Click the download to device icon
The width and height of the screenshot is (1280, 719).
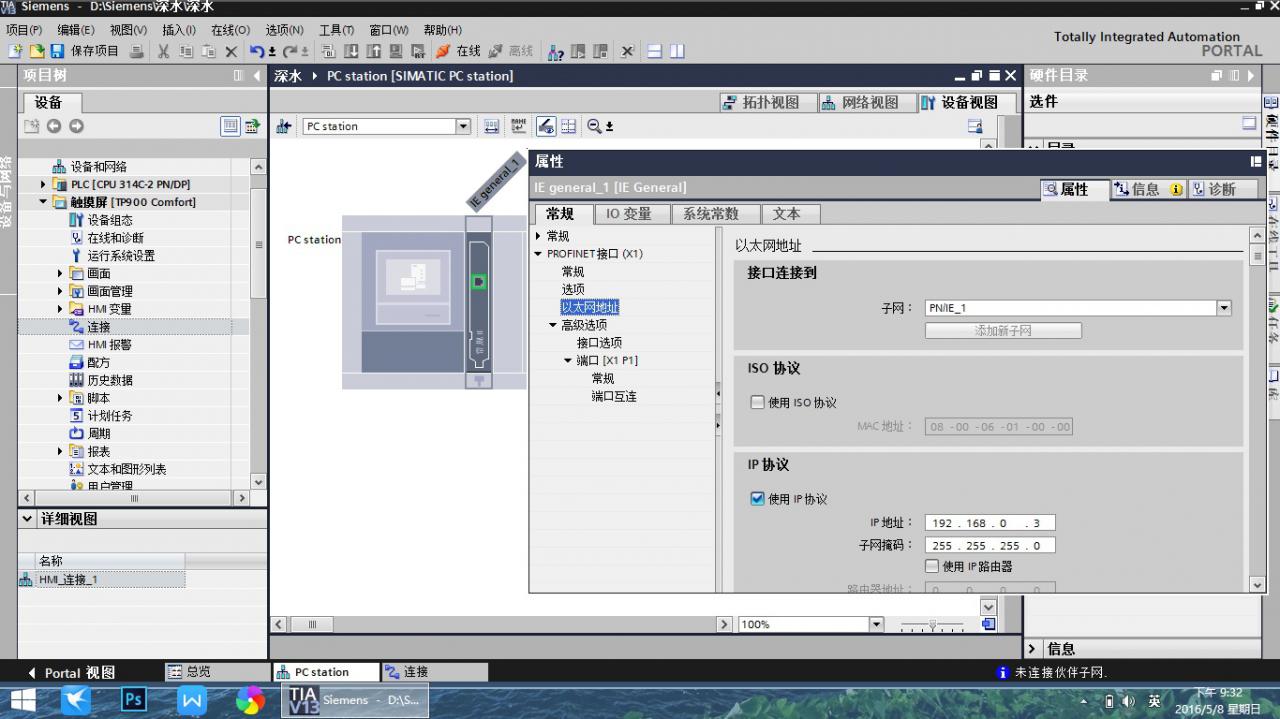(351, 51)
